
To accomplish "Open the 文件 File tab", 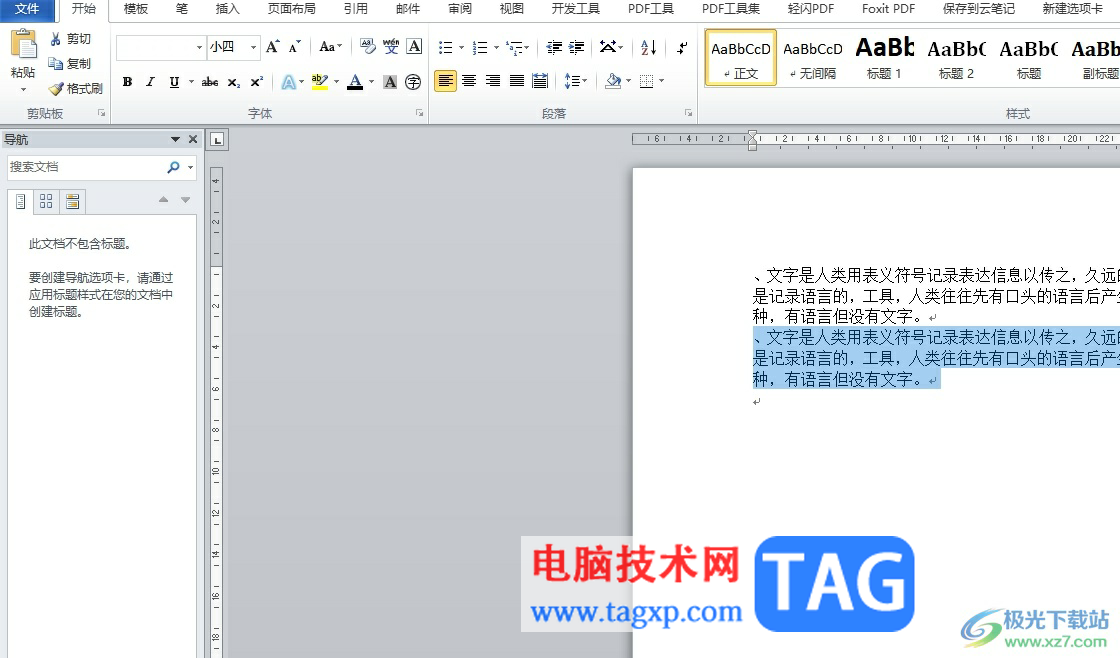I will click(x=27, y=9).
